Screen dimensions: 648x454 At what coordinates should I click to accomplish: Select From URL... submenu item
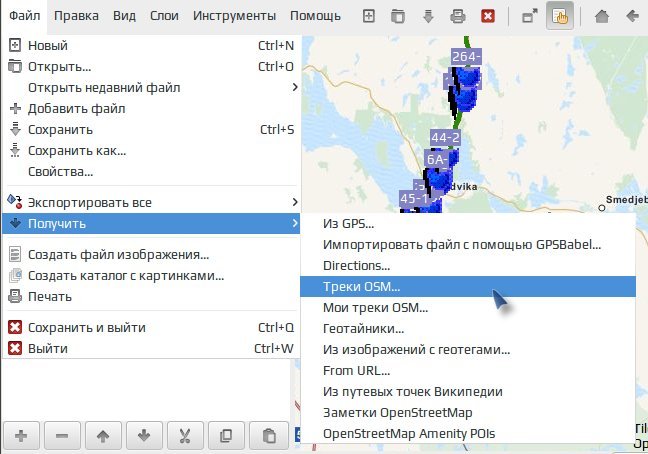click(x=468, y=371)
